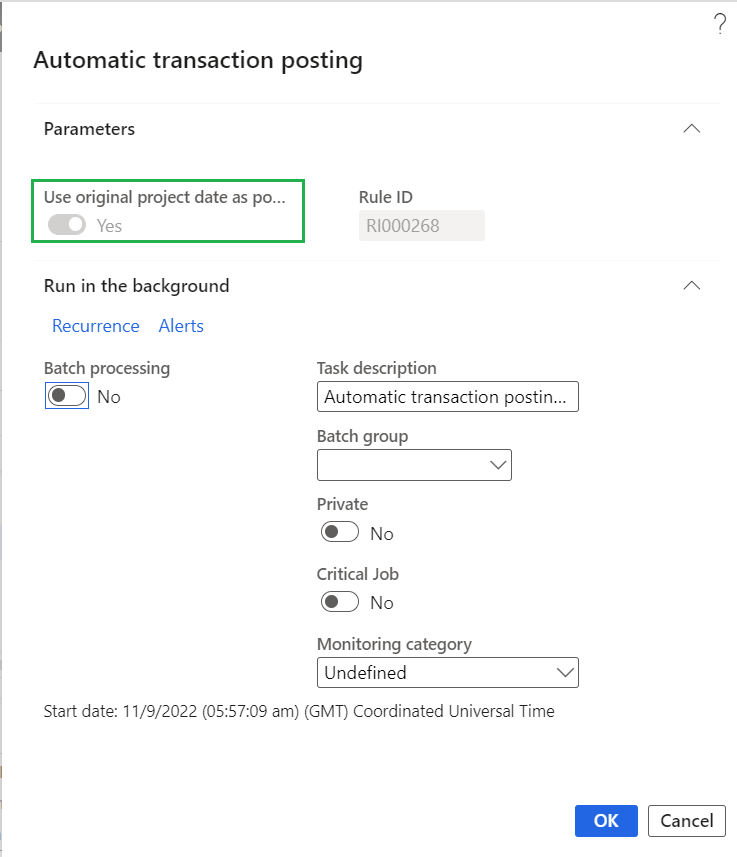Click the Batch group input box

(402, 465)
